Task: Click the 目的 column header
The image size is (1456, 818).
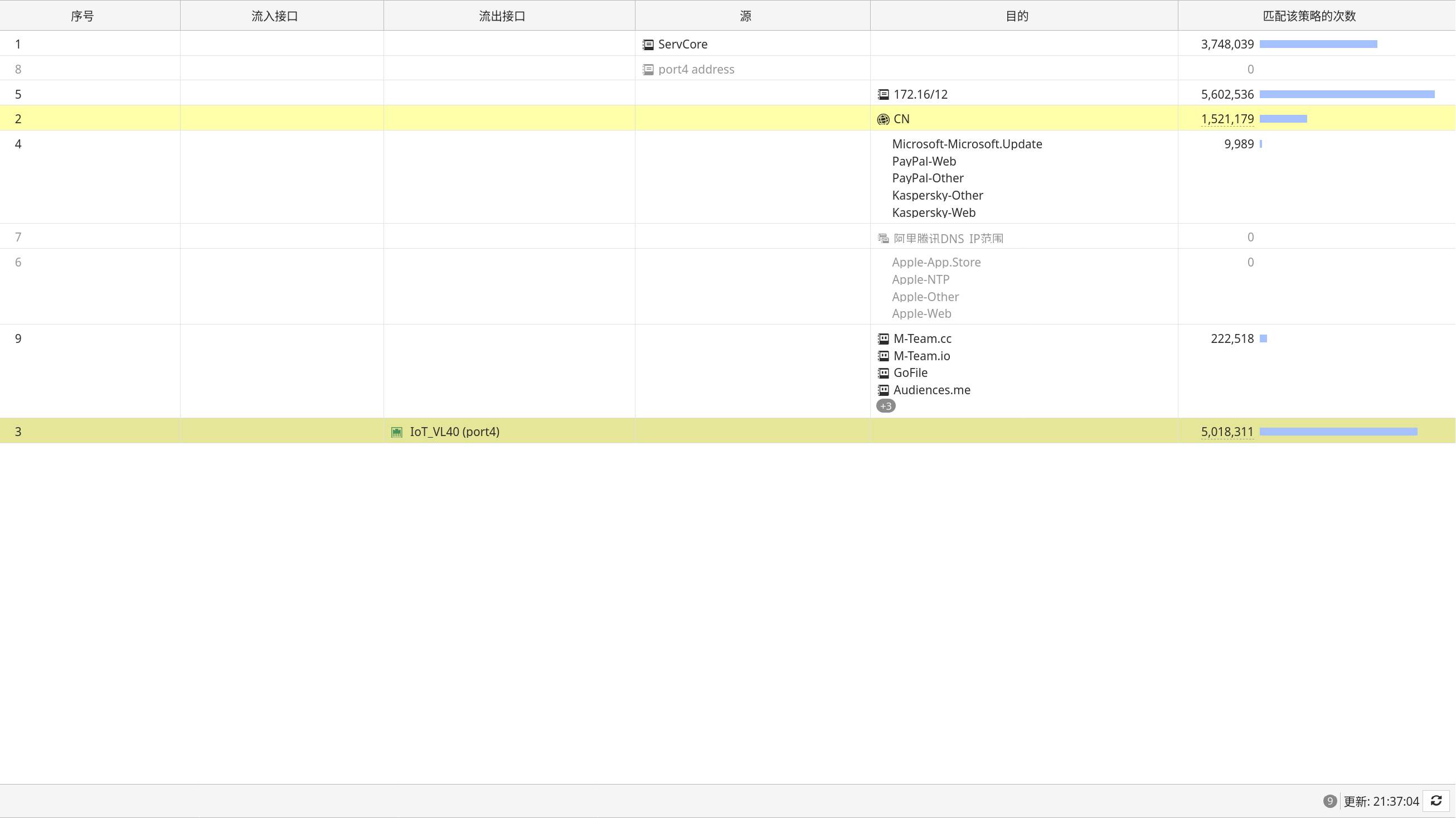Action: pyautogui.click(x=1016, y=16)
